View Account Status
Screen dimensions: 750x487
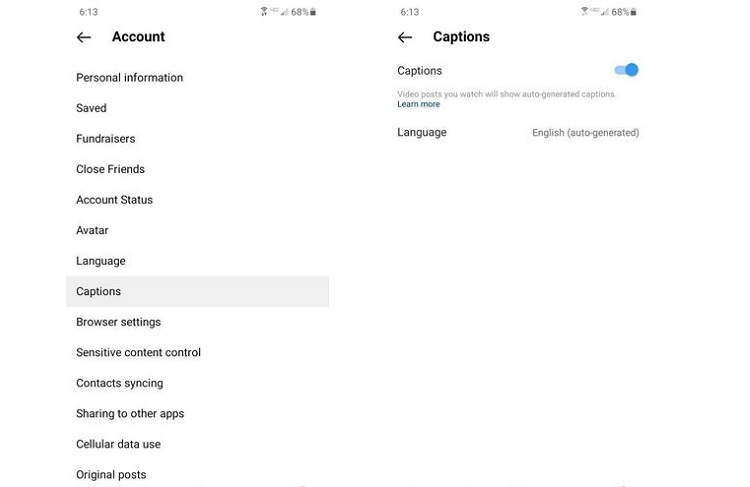[x=114, y=200]
